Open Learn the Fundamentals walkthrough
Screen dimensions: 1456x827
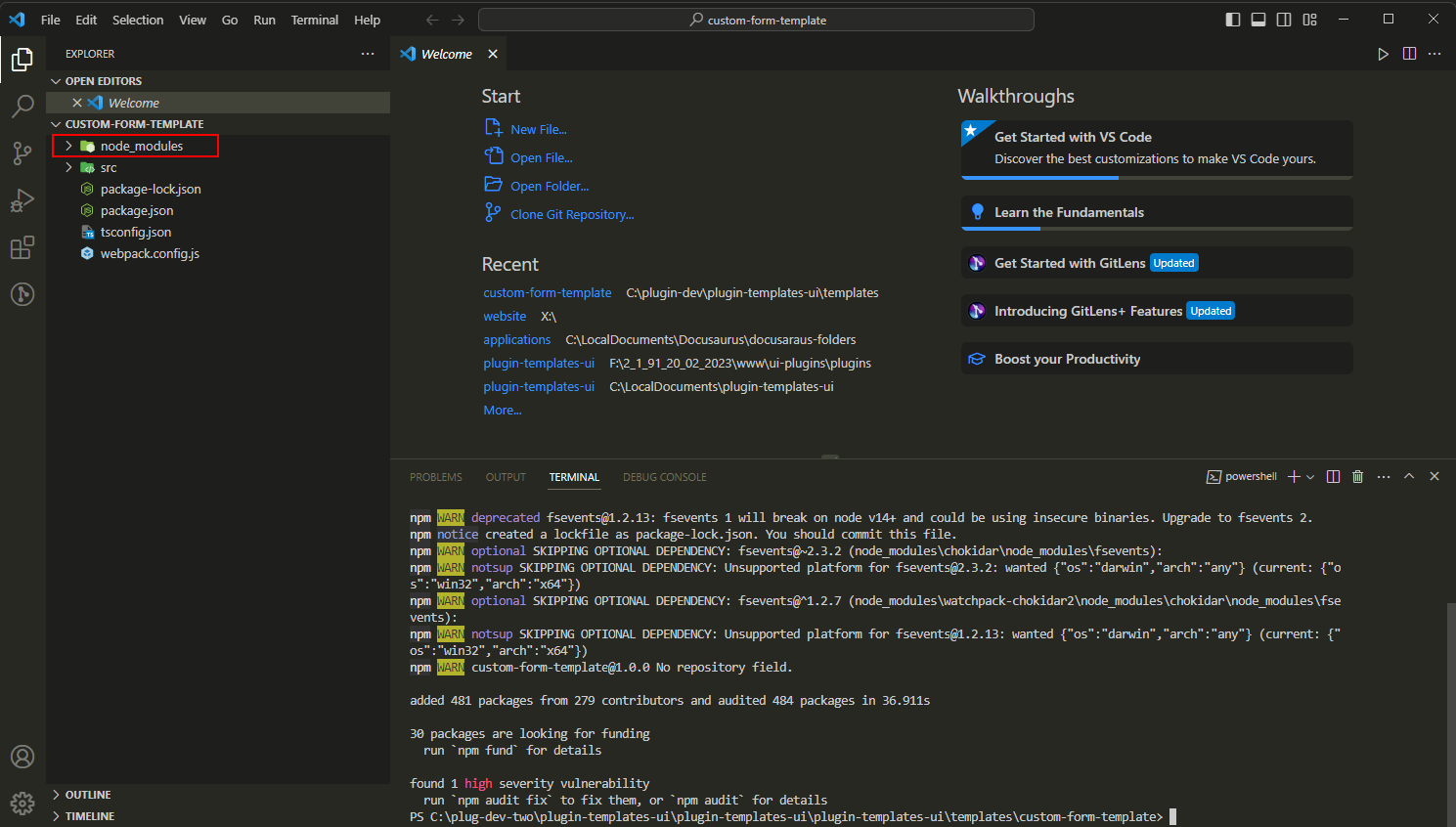tap(1157, 213)
